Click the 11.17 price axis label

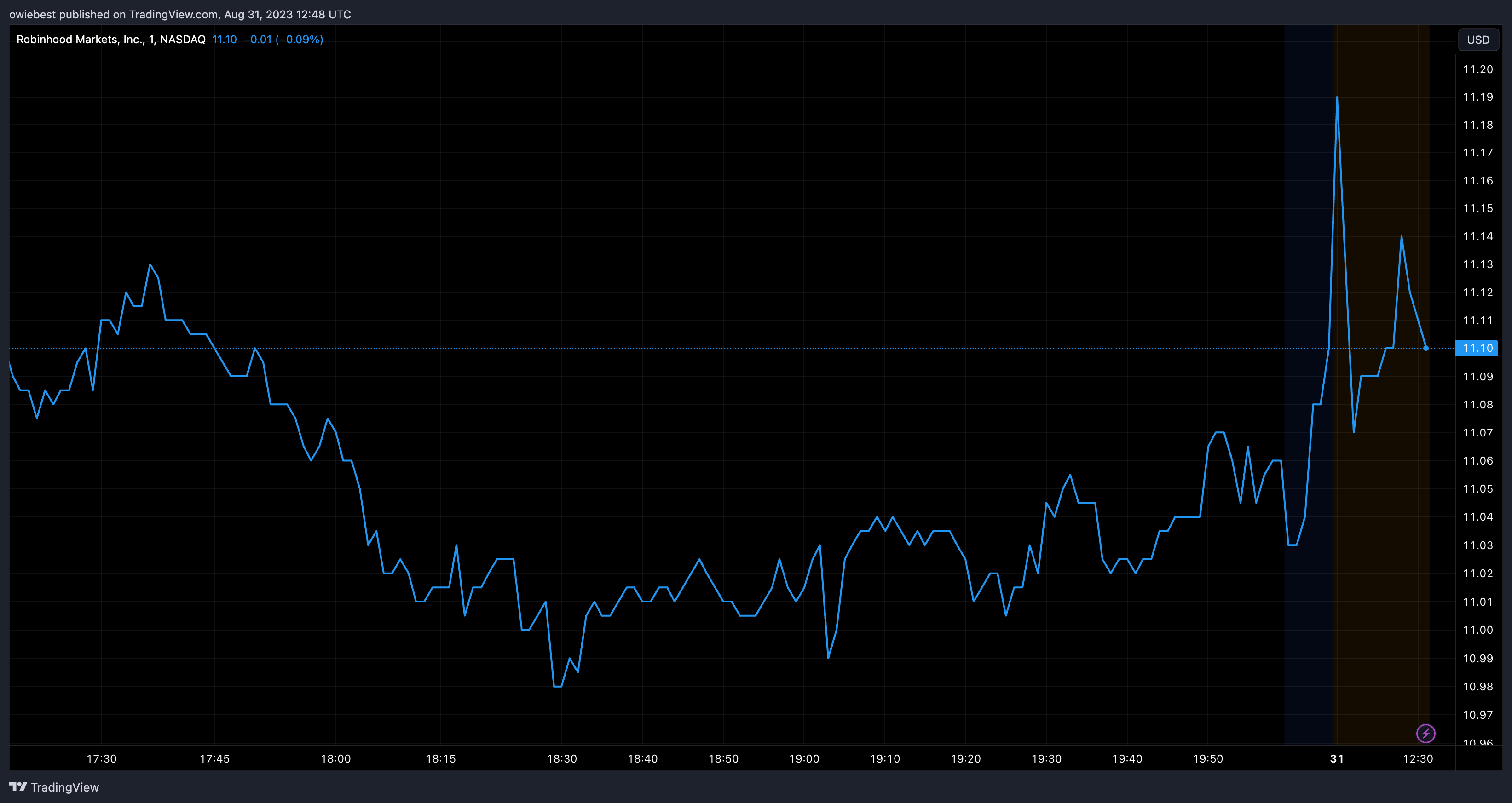[1478, 153]
